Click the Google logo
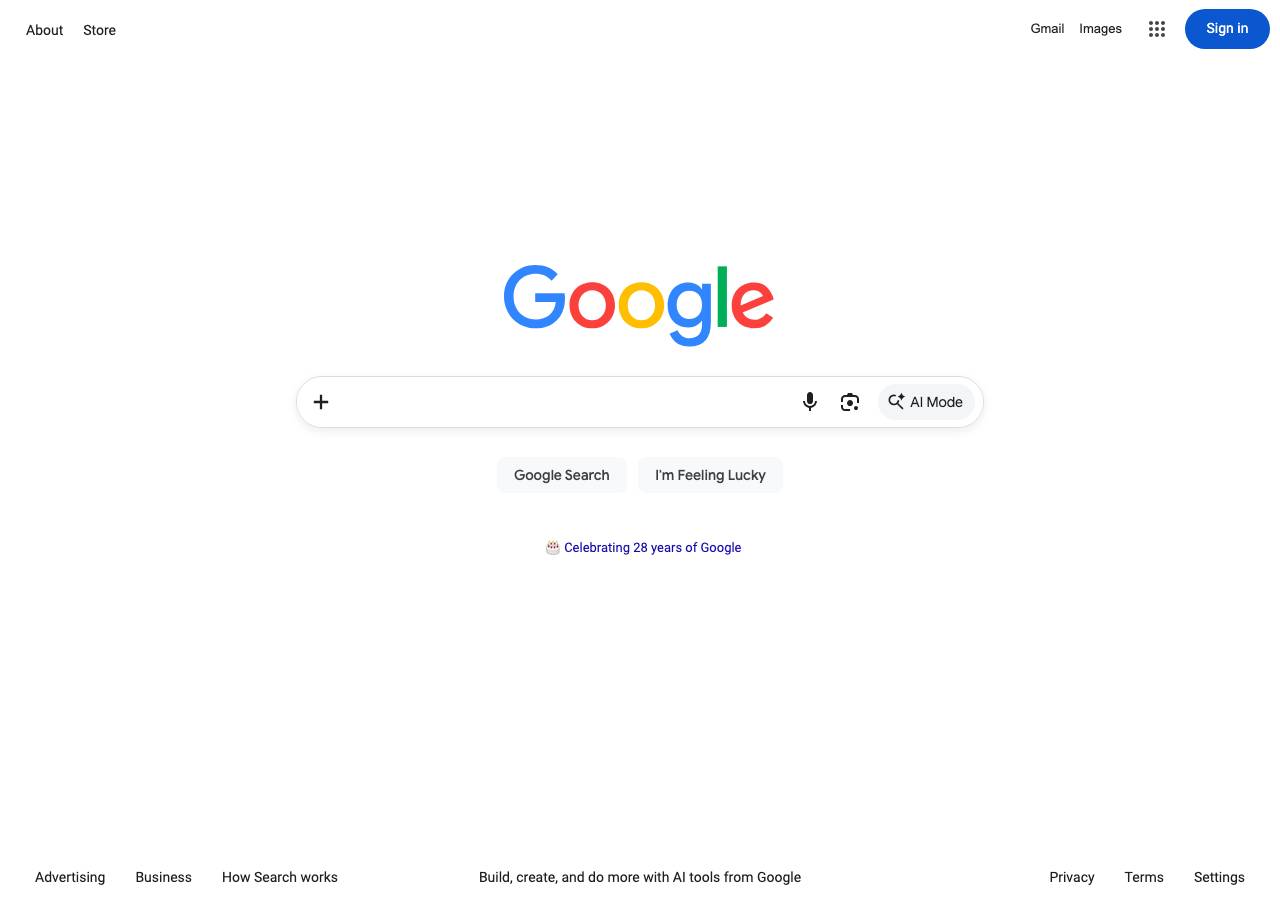The height and width of the screenshot is (900, 1280). [x=638, y=305]
